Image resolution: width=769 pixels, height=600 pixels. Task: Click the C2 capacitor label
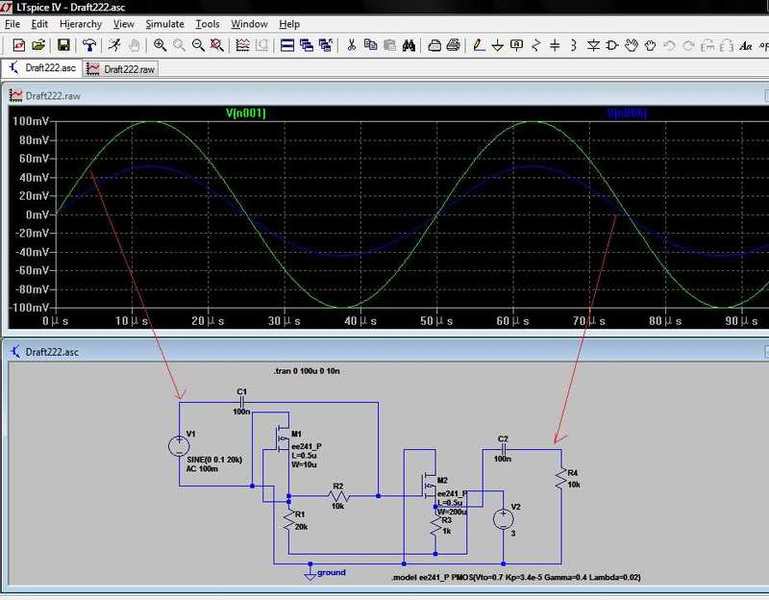tap(503, 439)
